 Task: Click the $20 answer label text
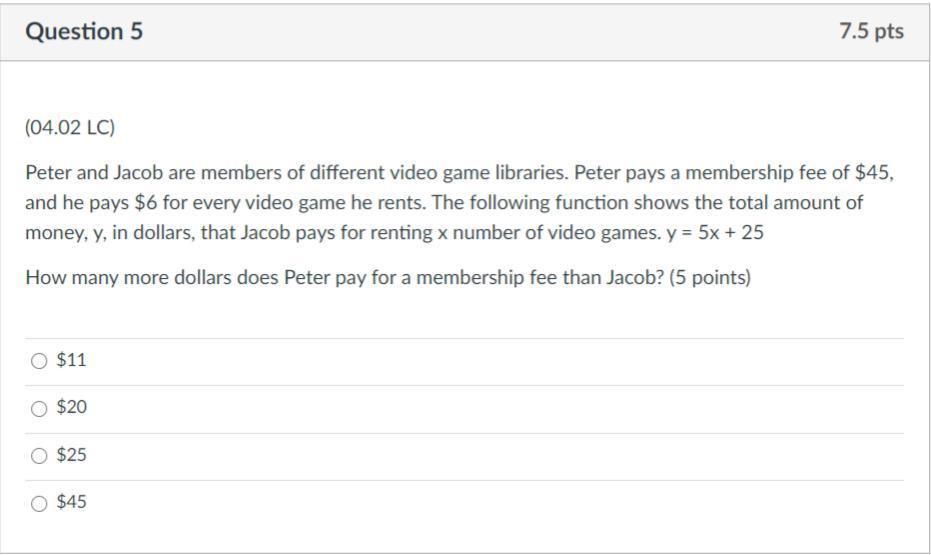coord(71,407)
